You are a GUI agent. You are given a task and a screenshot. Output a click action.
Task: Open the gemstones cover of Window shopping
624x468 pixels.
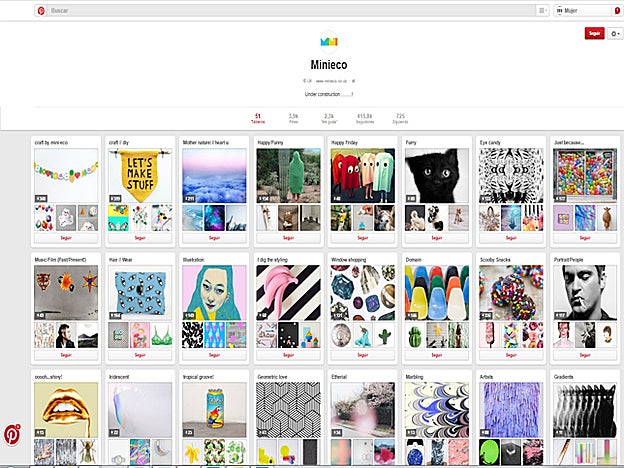(363, 293)
